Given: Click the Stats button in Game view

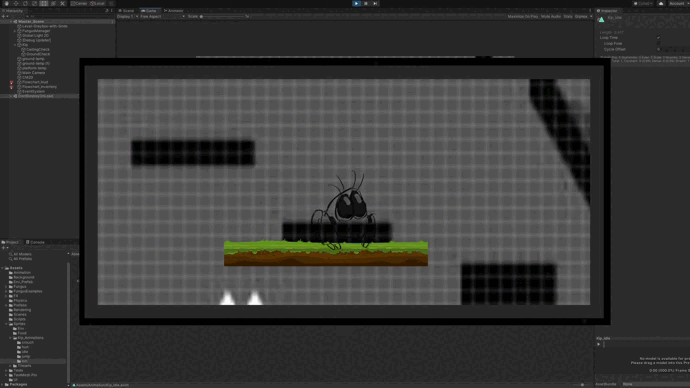Looking at the screenshot, I should pyautogui.click(x=568, y=17).
